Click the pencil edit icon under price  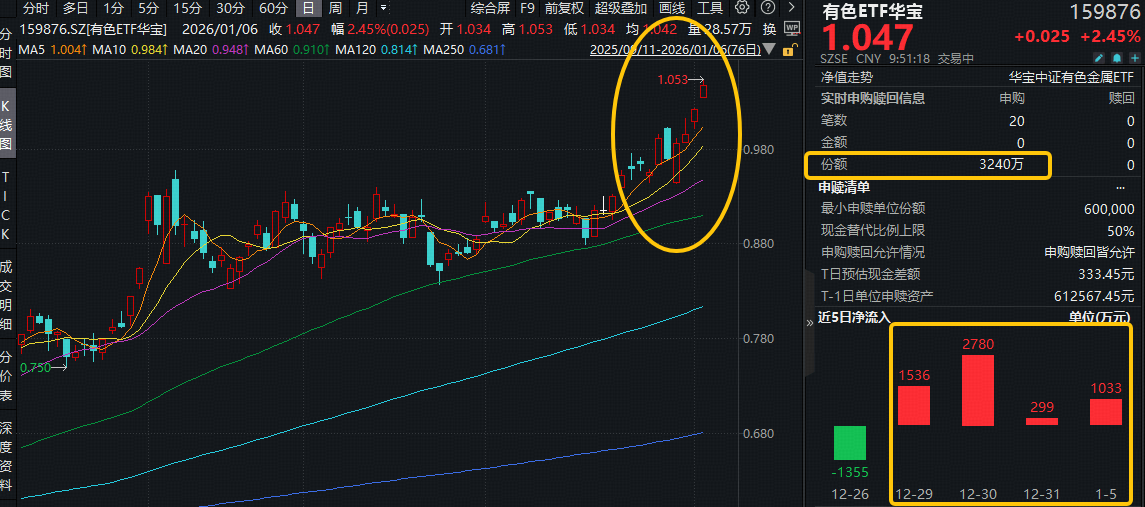[1098, 59]
